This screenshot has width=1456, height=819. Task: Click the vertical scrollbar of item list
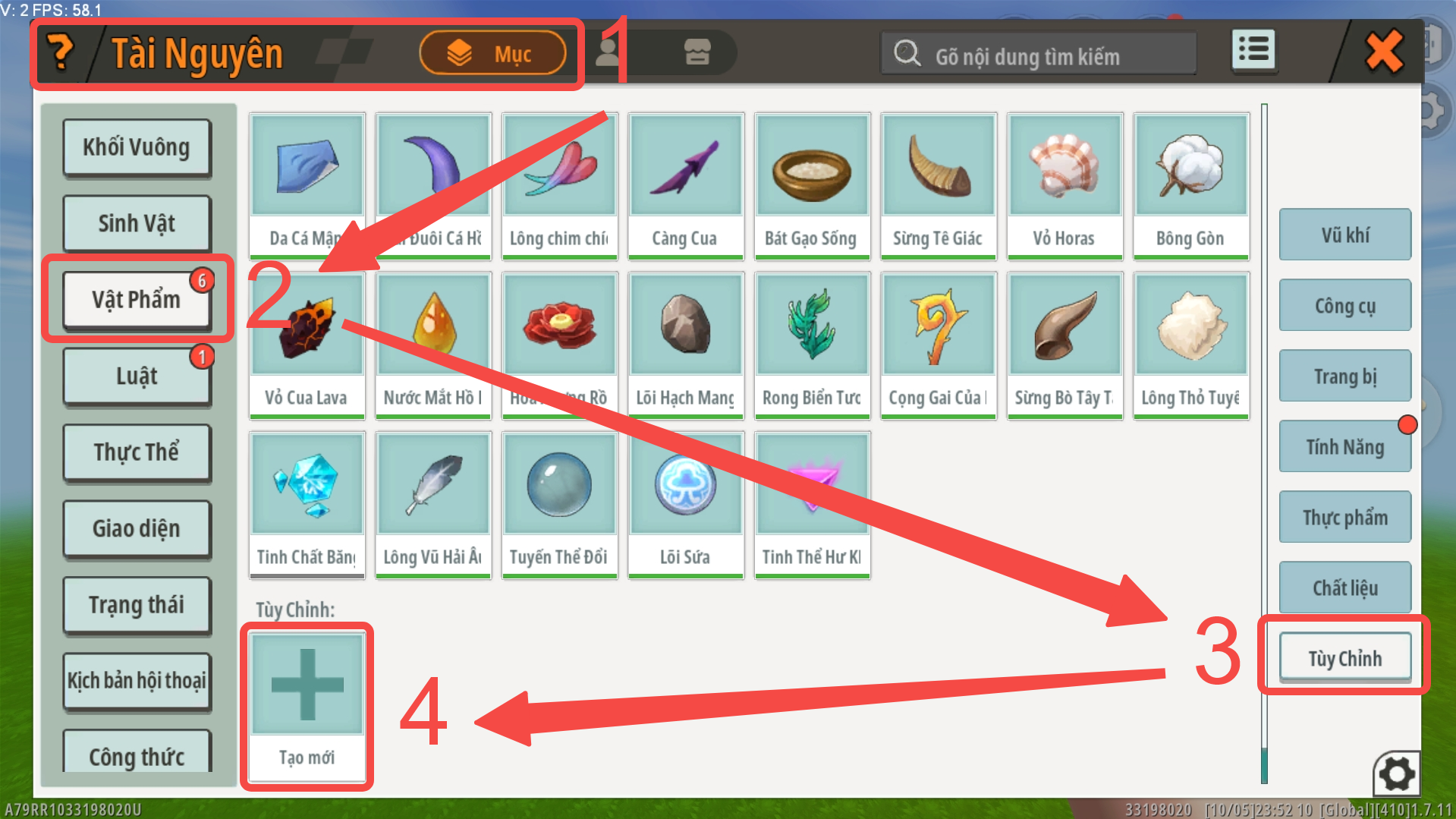pos(1264,443)
